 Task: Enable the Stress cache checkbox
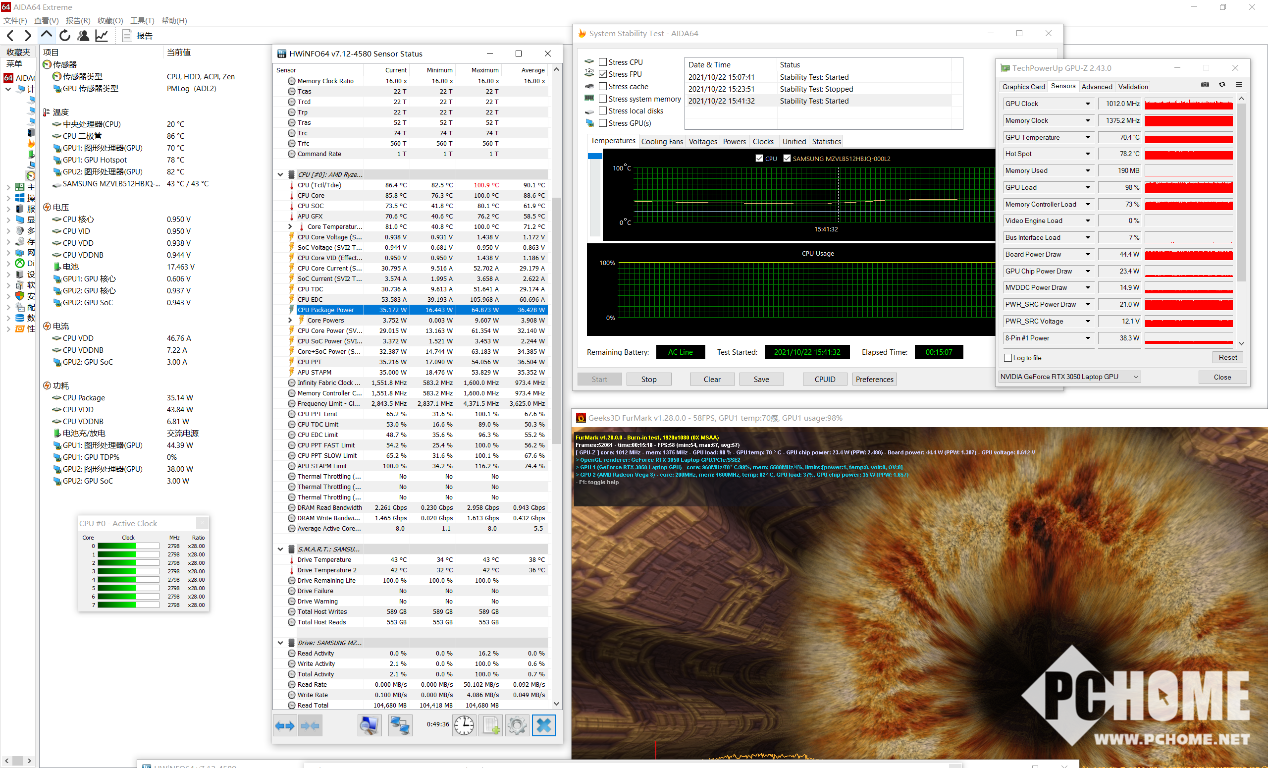pos(603,86)
